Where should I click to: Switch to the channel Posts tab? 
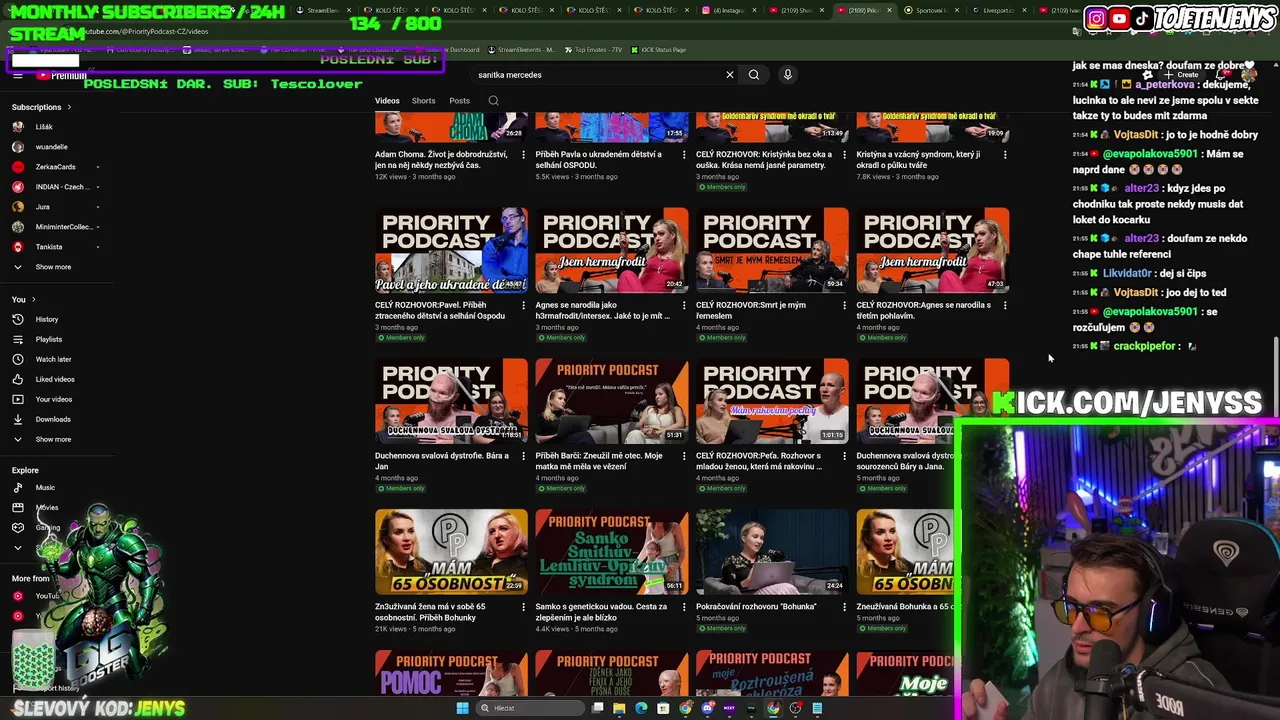[459, 101]
